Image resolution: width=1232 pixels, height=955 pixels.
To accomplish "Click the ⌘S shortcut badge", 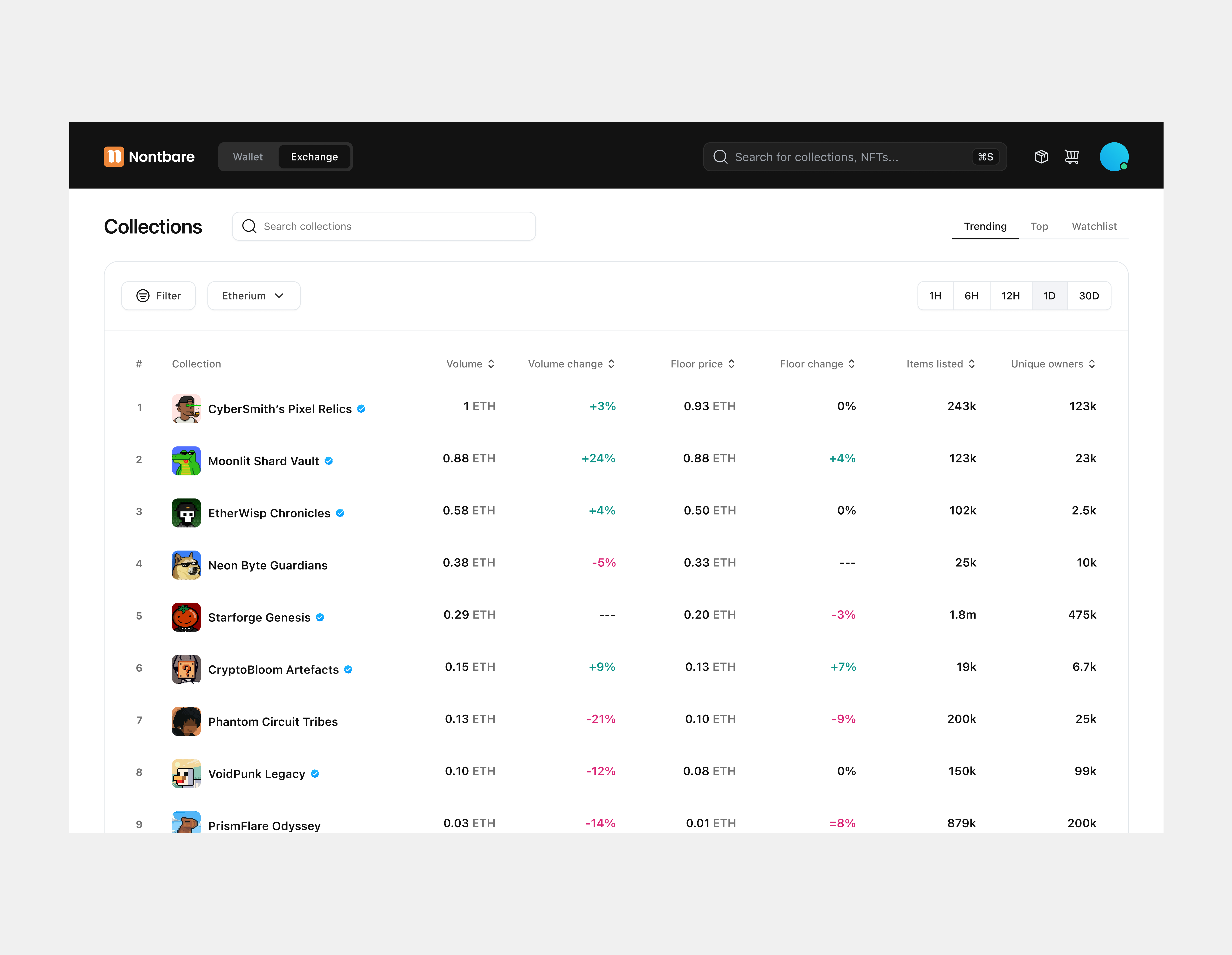I will 985,157.
